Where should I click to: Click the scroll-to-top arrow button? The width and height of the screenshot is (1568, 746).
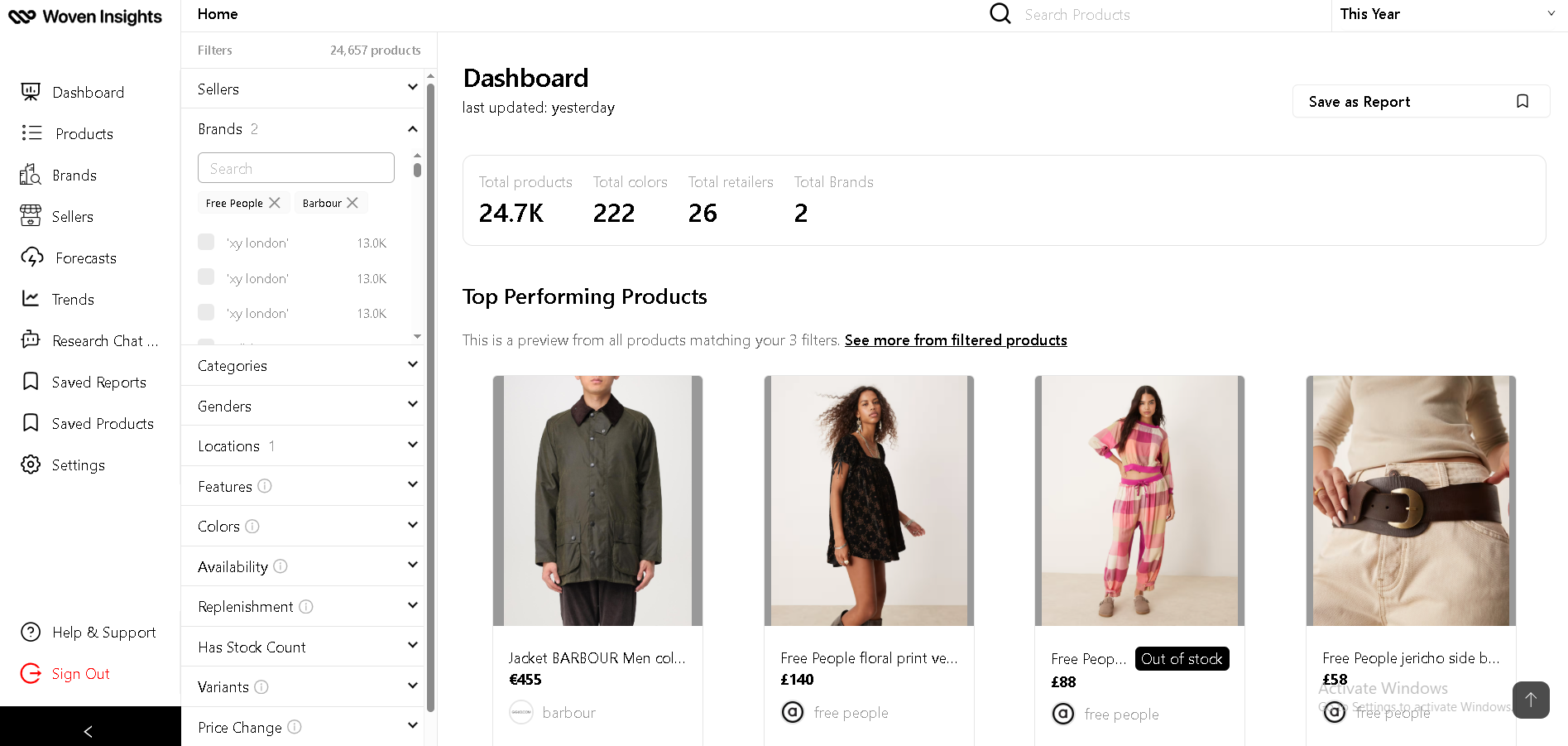tap(1530, 700)
